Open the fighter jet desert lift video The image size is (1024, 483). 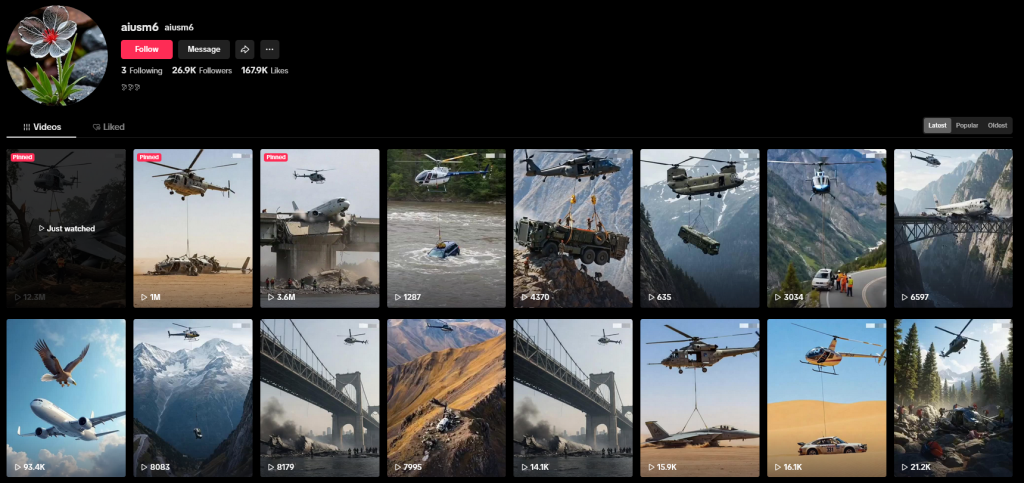click(699, 397)
